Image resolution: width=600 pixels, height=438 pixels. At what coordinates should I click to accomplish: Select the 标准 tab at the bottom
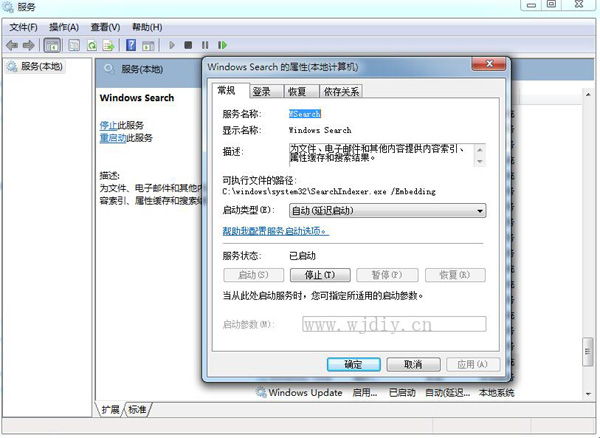click(x=137, y=410)
